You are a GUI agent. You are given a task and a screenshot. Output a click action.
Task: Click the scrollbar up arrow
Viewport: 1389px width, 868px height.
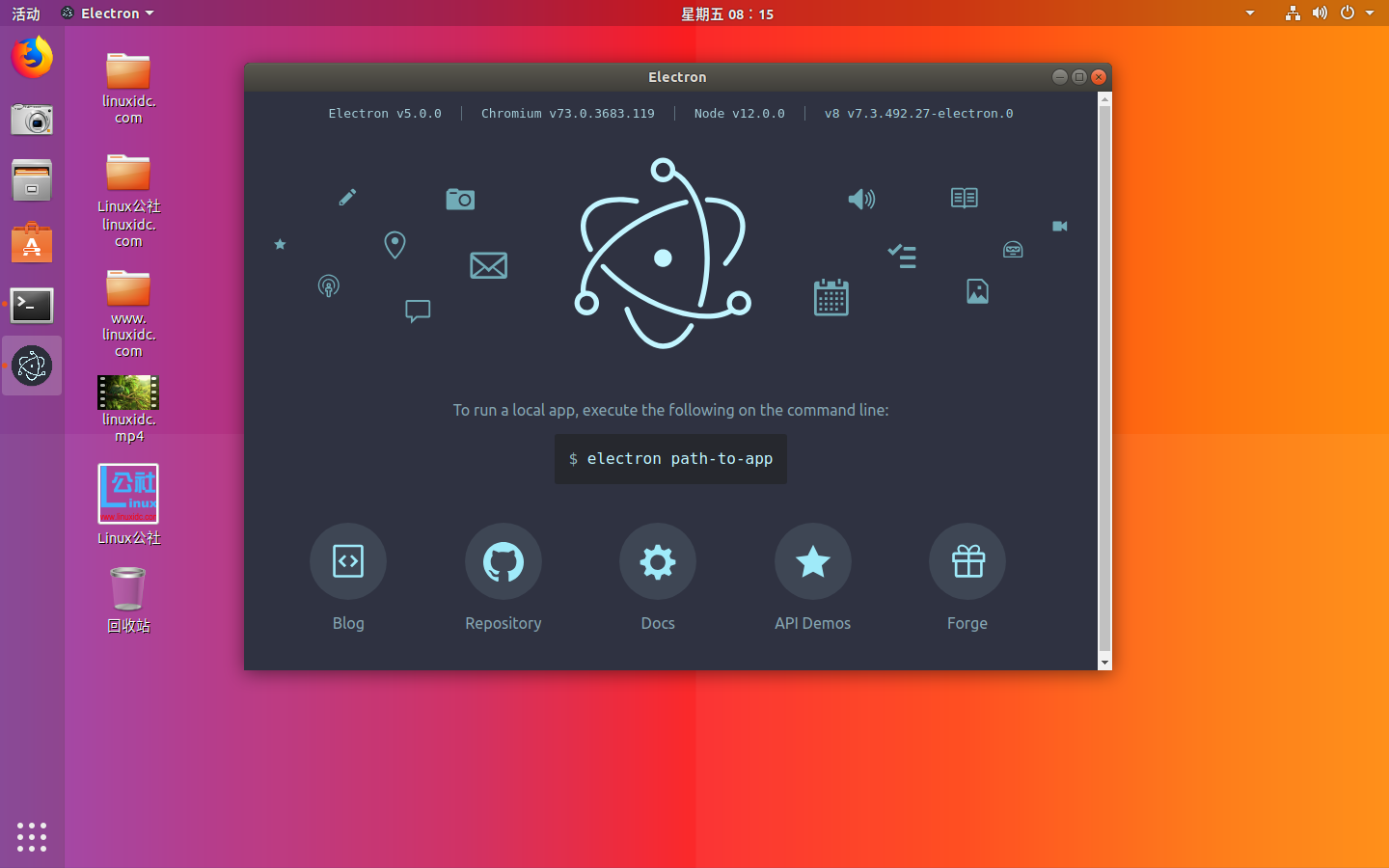point(1105,98)
